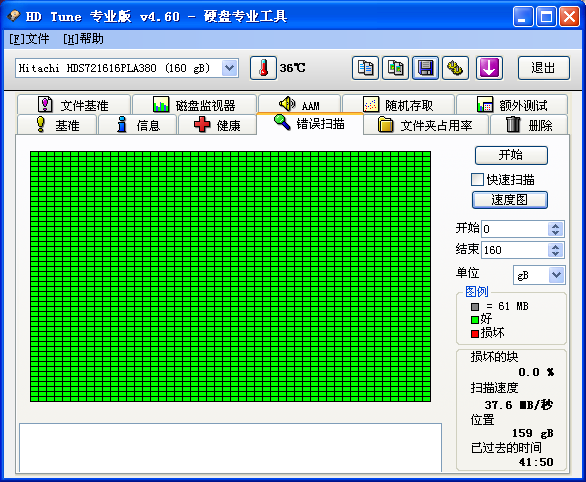
Task: Click the 开始 value input field
Action: pyautogui.click(x=515, y=229)
